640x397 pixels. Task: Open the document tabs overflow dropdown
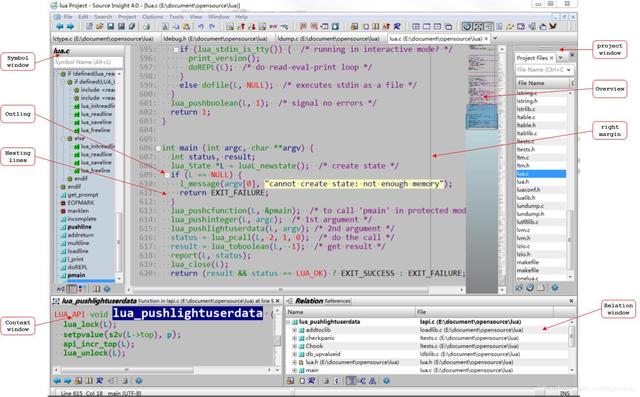coord(495,38)
